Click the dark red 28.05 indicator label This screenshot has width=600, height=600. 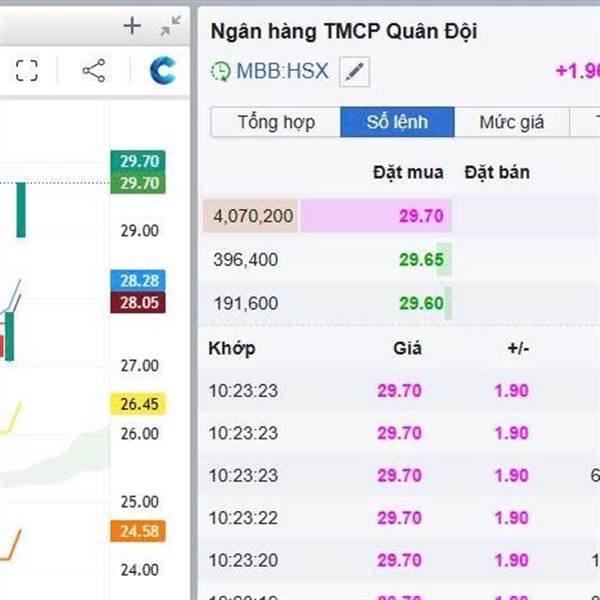tap(138, 303)
